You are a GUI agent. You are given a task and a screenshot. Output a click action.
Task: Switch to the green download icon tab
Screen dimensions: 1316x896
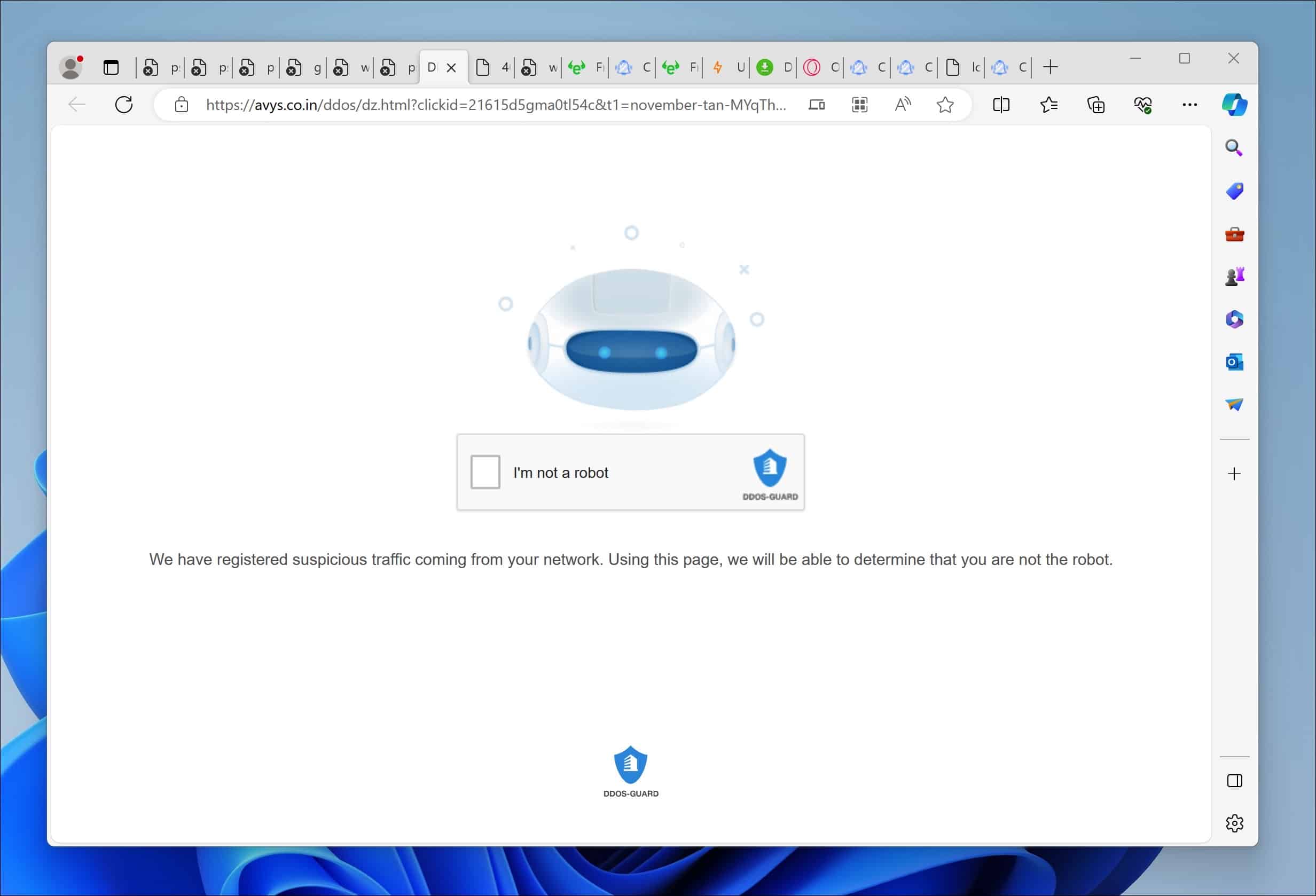click(774, 67)
